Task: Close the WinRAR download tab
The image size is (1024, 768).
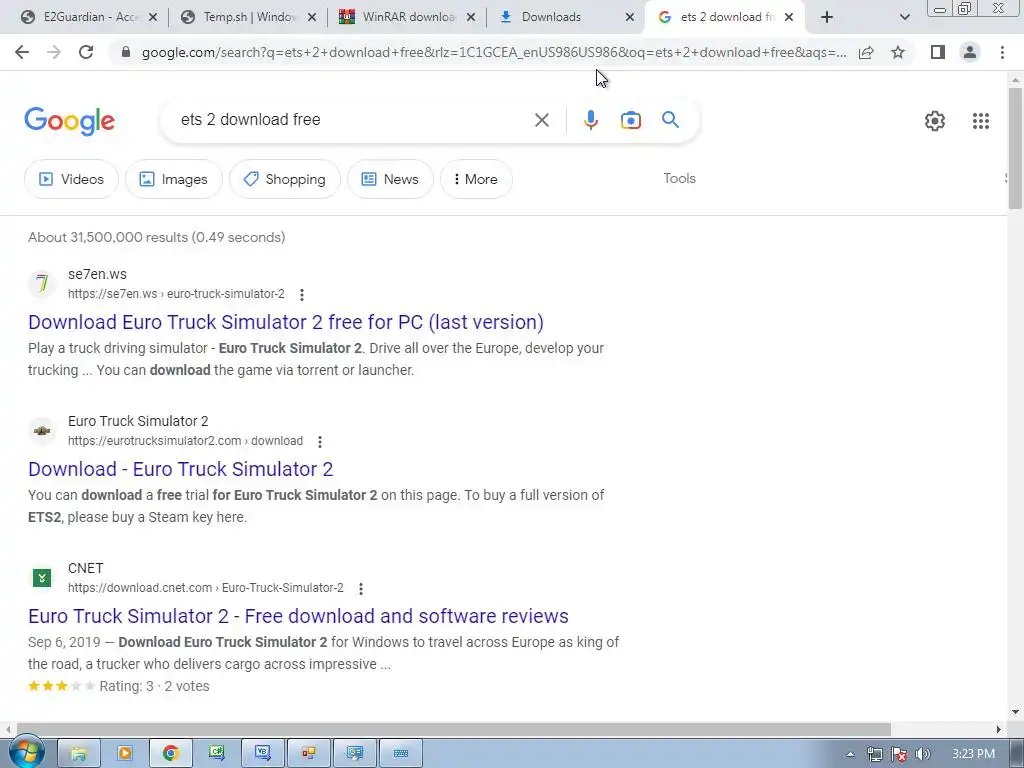Action: pyautogui.click(x=470, y=17)
